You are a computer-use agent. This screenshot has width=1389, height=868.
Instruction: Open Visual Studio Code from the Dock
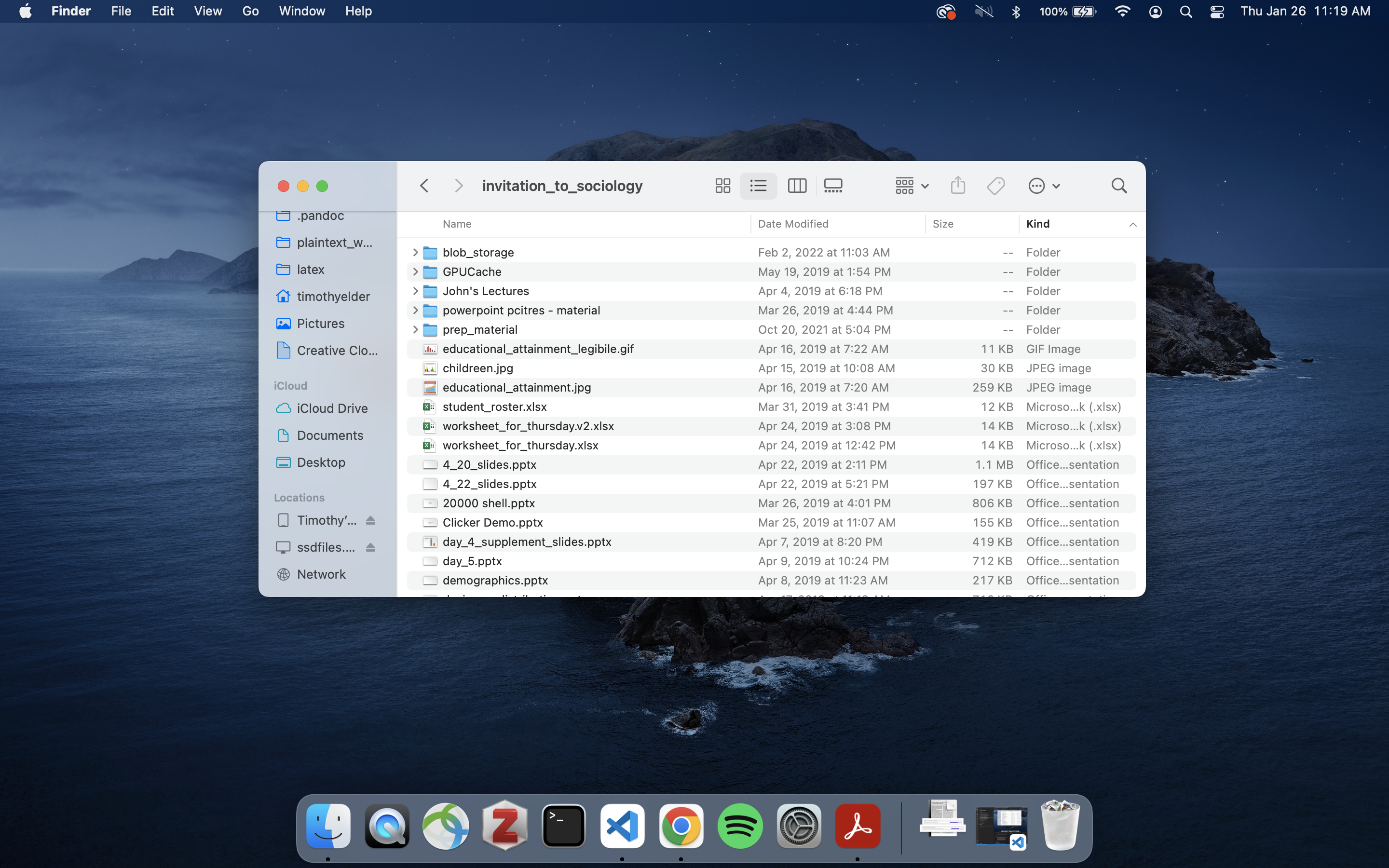622,826
